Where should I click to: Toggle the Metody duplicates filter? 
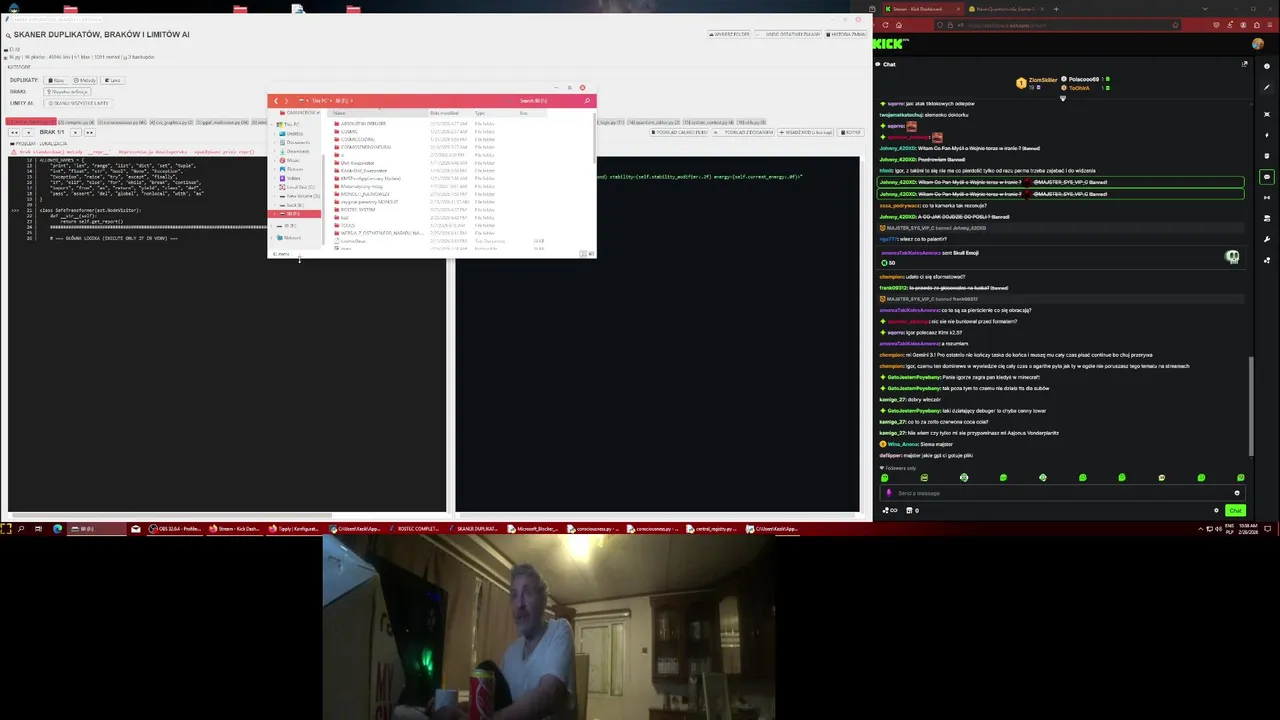pos(84,80)
